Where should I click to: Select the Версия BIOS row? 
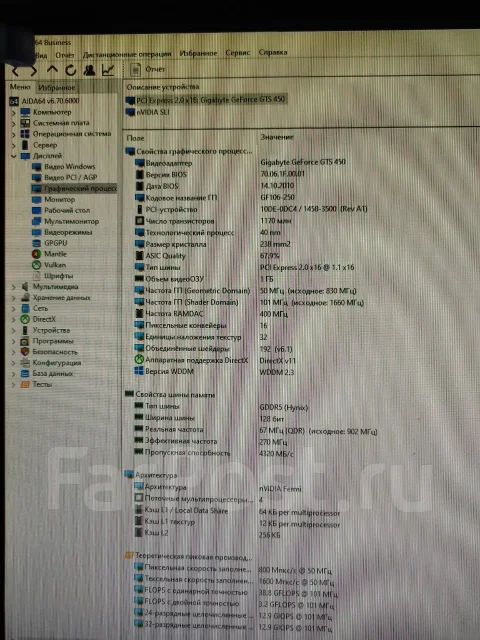pyautogui.click(x=220, y=174)
